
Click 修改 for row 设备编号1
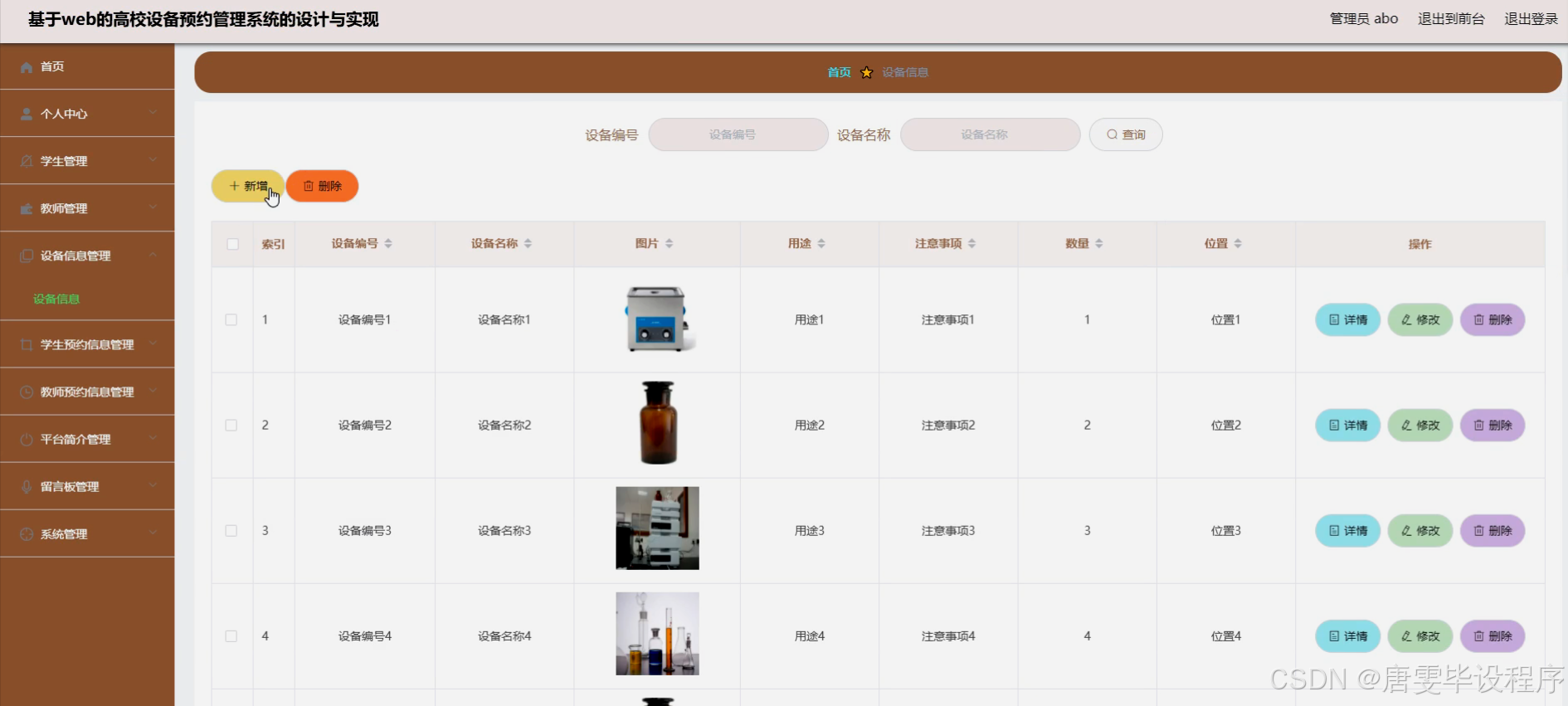point(1420,319)
